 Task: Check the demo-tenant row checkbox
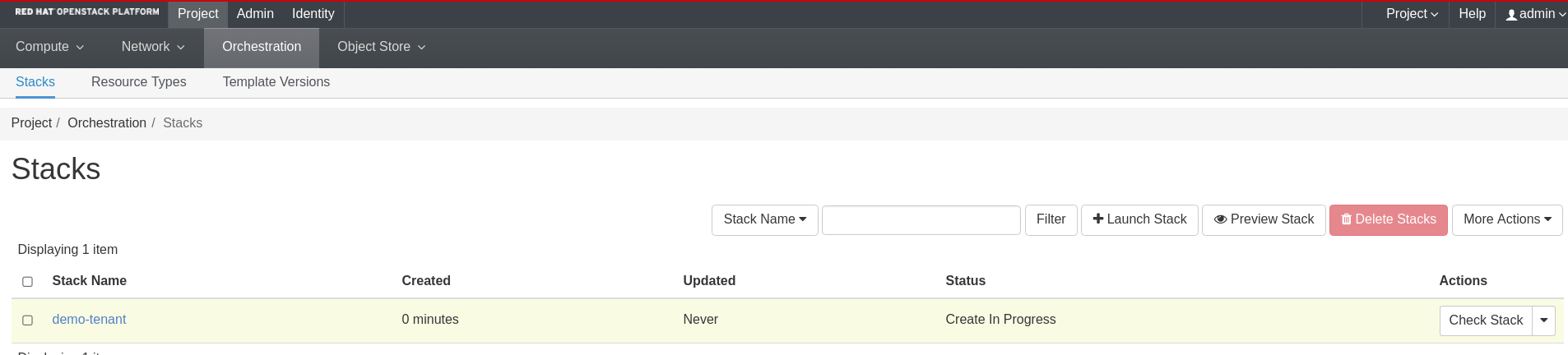pos(27,320)
